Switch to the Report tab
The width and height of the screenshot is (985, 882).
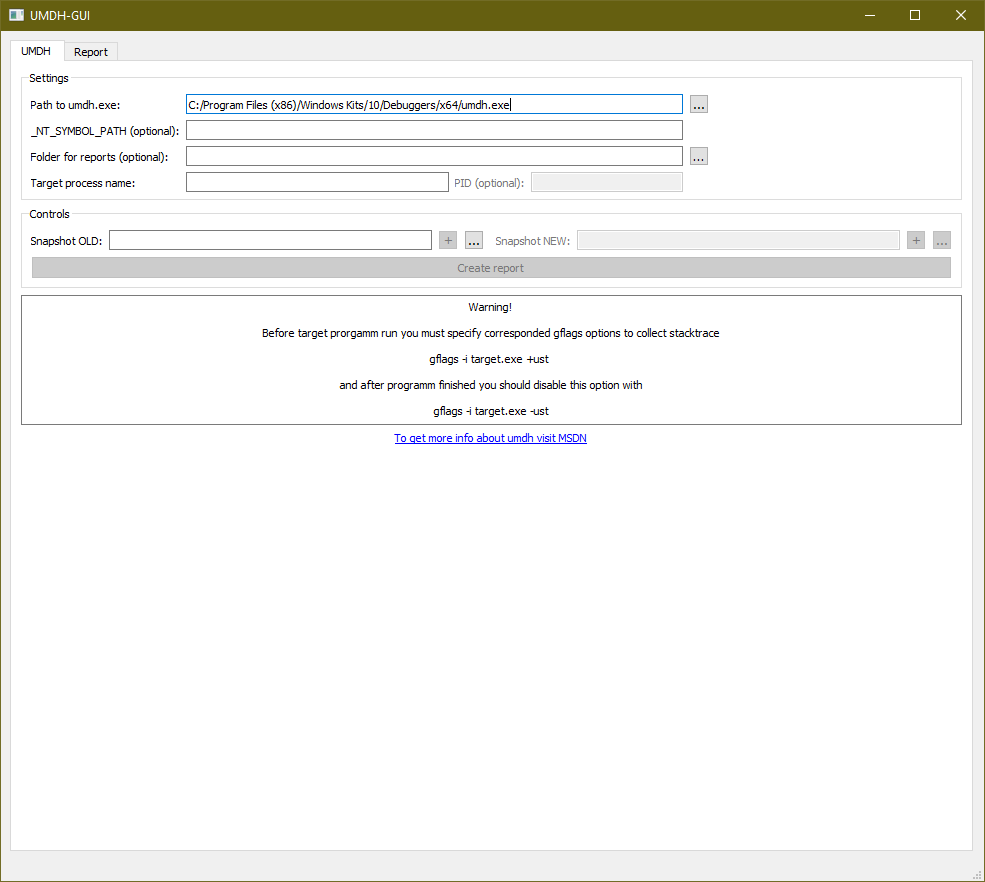point(91,51)
